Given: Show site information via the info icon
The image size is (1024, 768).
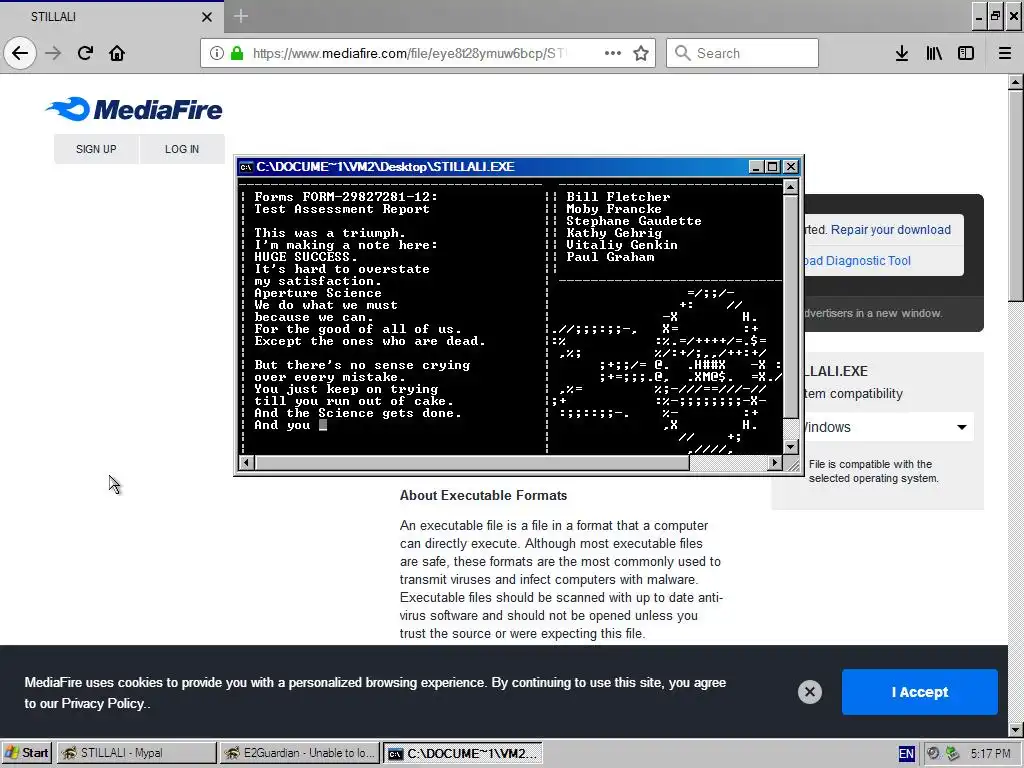Looking at the screenshot, I should [x=216, y=53].
